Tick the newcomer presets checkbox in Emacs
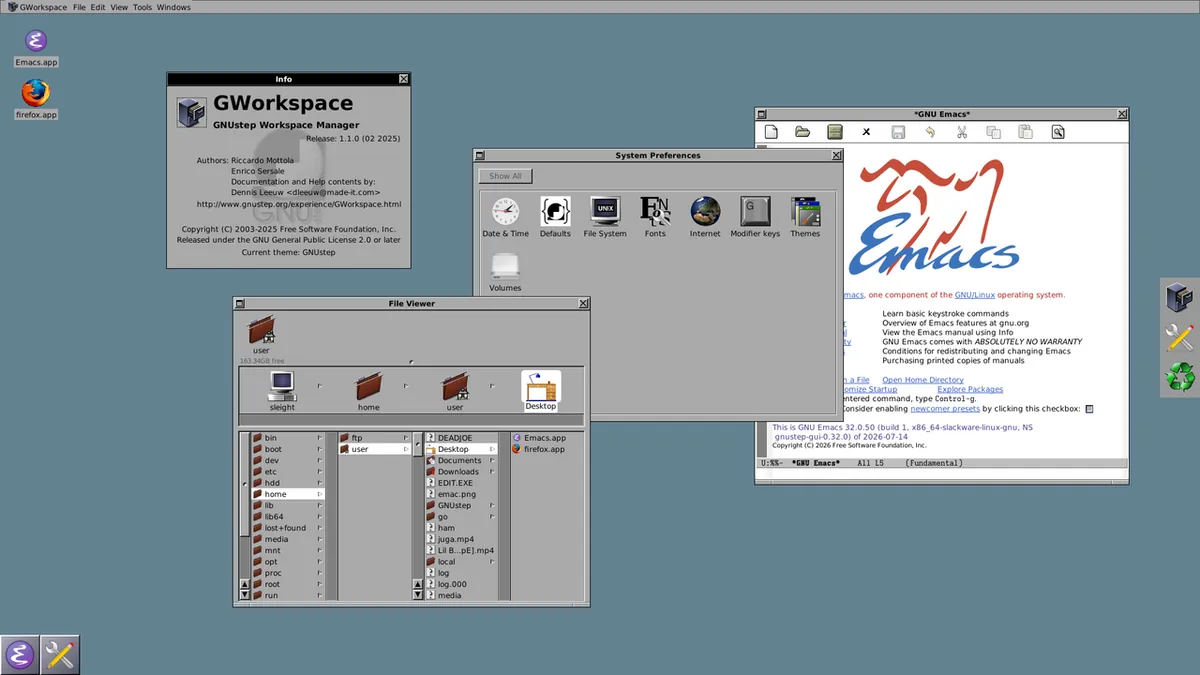The height and width of the screenshot is (675, 1200). [1089, 409]
